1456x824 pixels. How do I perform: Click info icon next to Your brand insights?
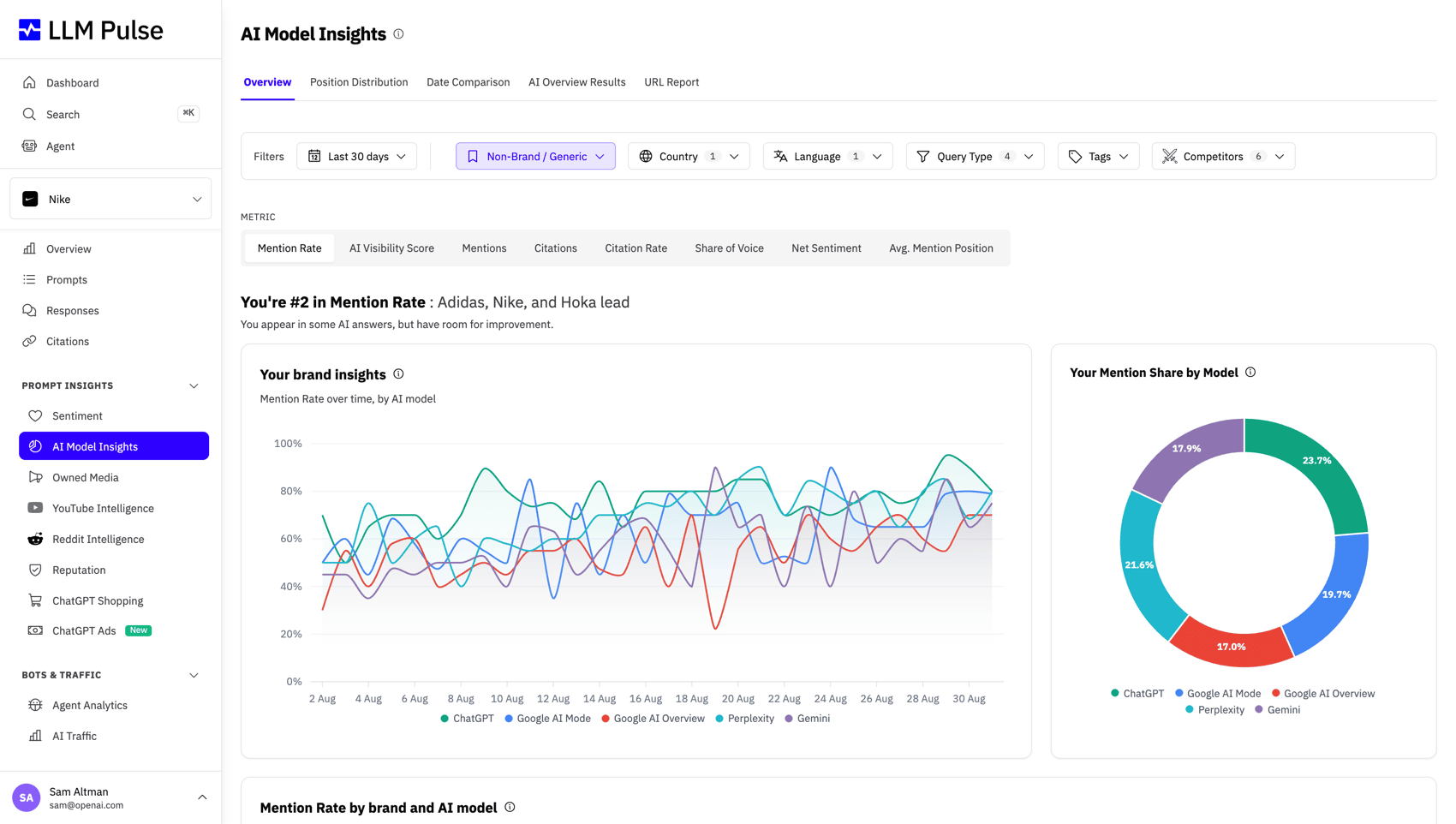(398, 374)
